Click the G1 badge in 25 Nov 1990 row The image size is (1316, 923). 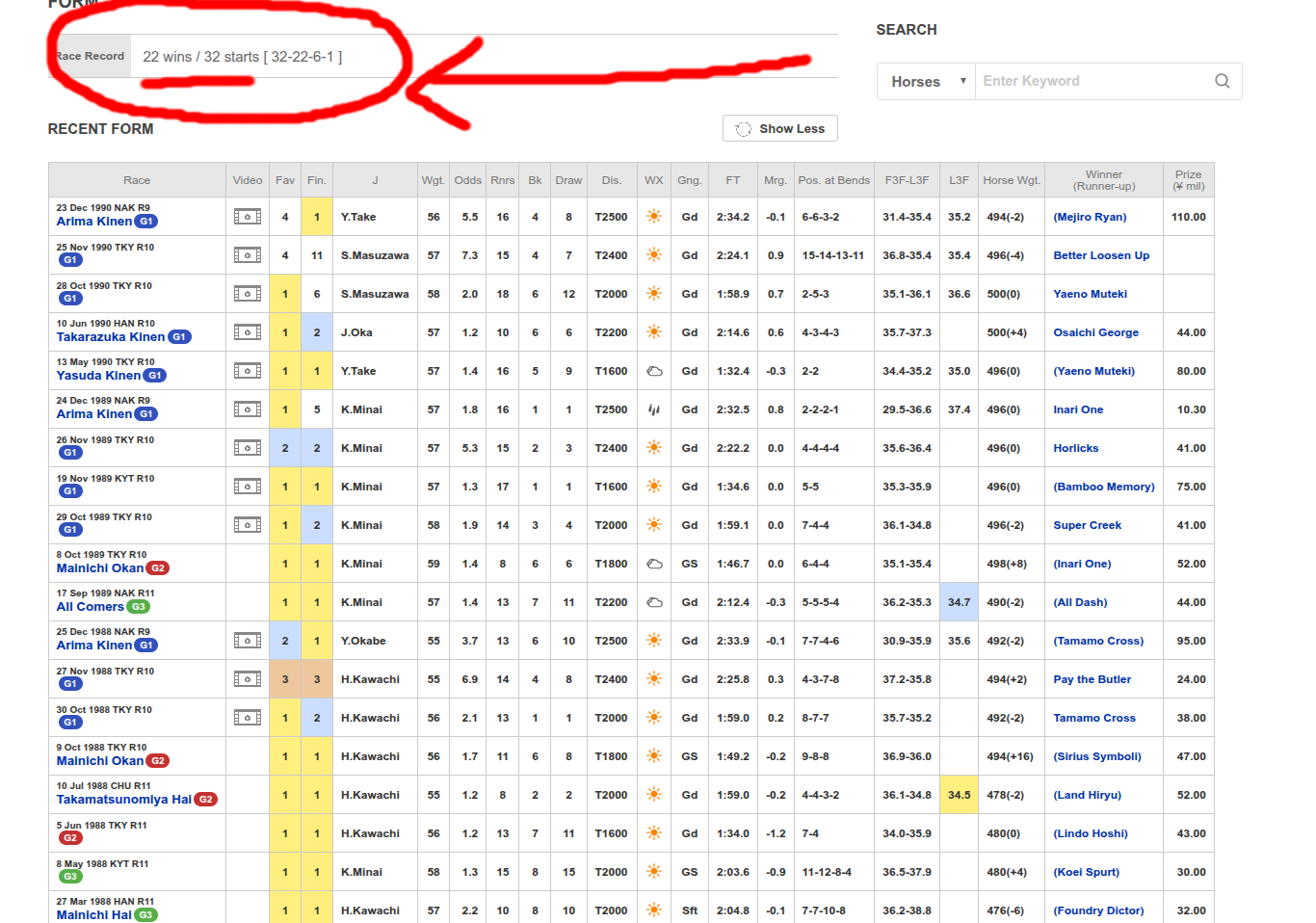coord(69,260)
